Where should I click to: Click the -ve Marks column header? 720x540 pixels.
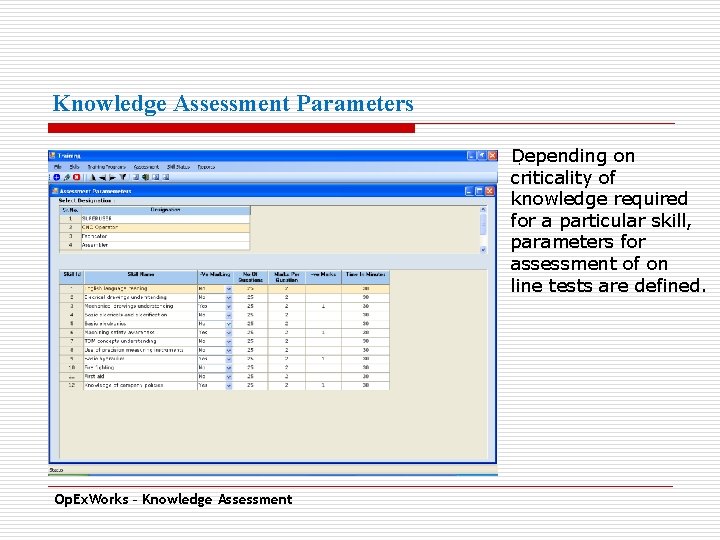[x=323, y=277]
